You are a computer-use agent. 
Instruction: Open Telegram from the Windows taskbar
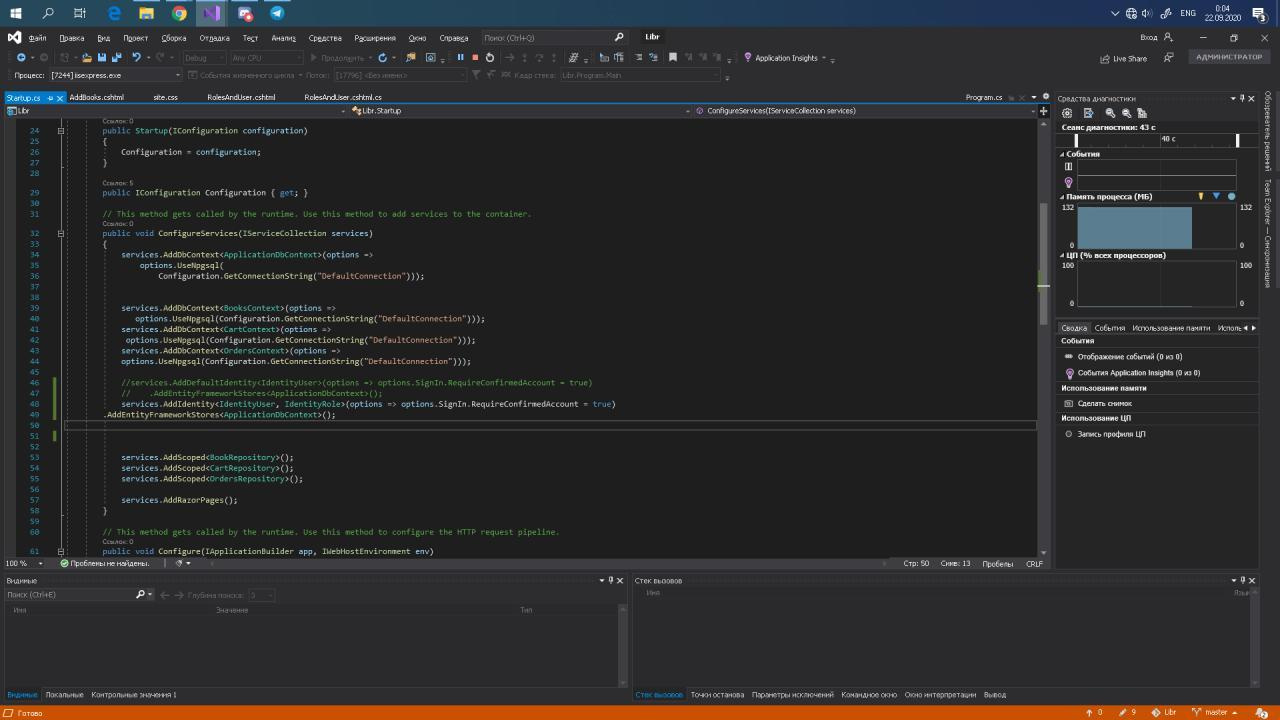tap(277, 13)
